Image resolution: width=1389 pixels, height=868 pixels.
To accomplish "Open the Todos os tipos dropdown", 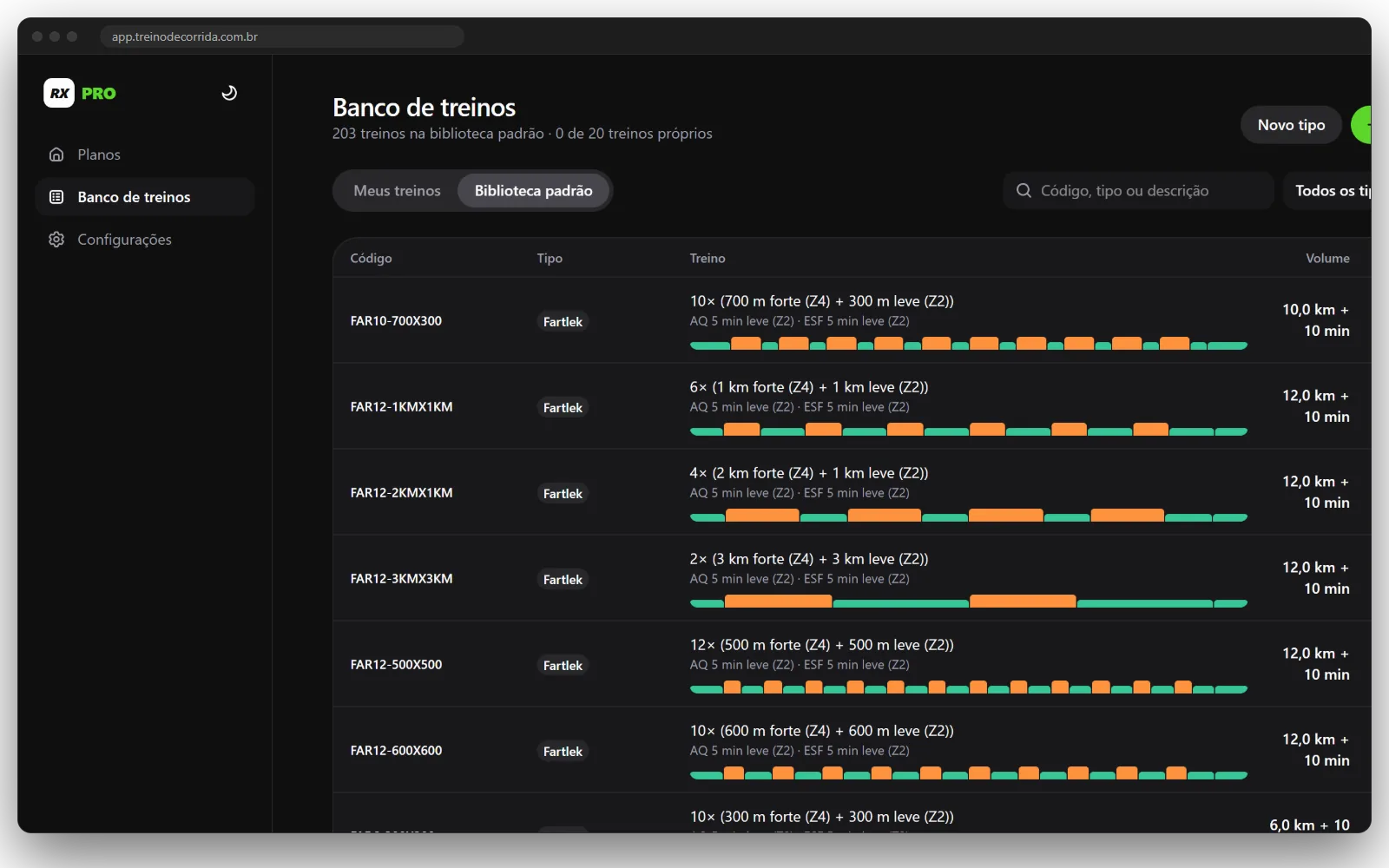I will [x=1327, y=191].
